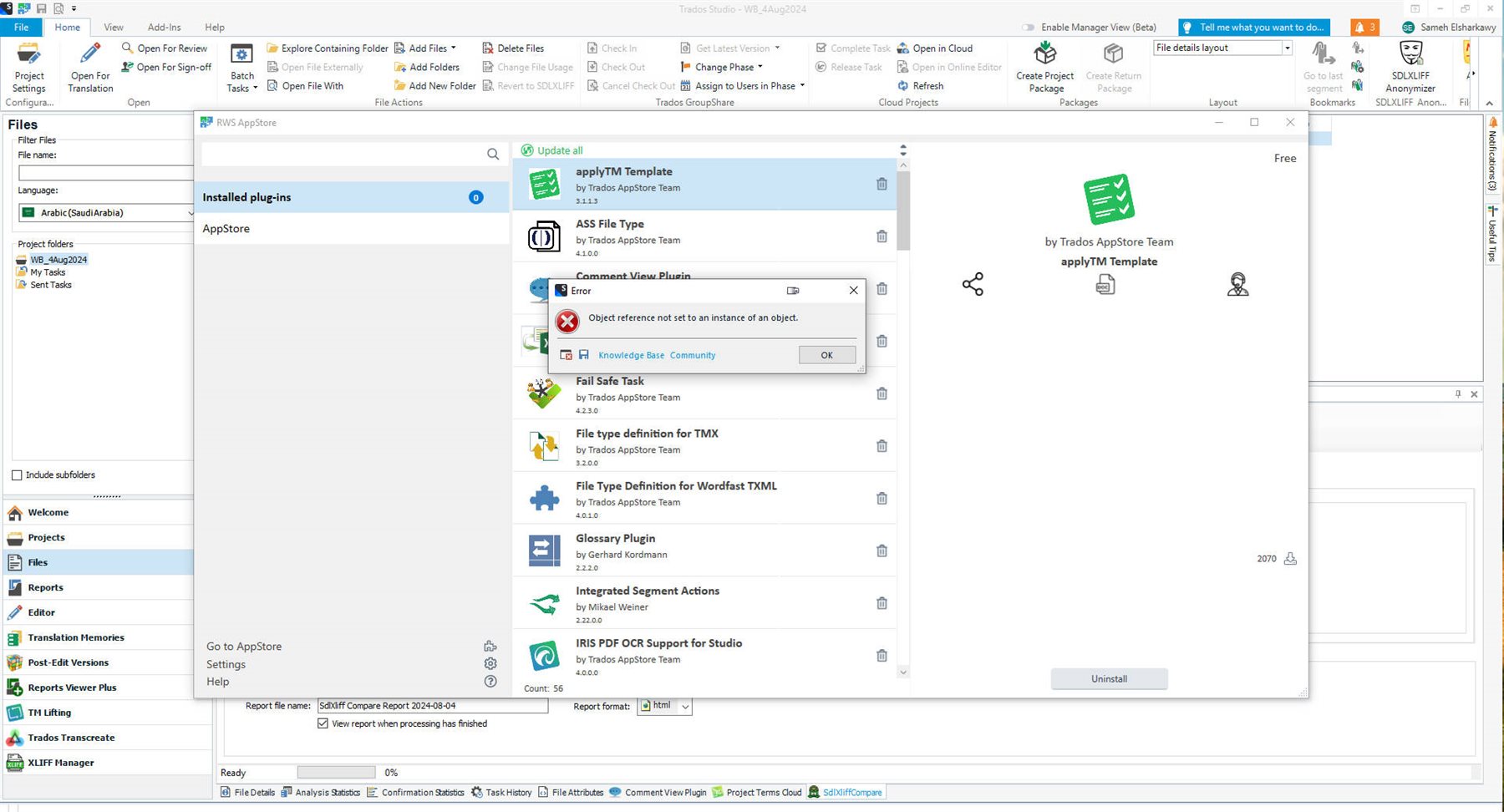This screenshot has width=1504, height=812.
Task: Select Installed plug-ins in AppStore
Action: click(352, 197)
